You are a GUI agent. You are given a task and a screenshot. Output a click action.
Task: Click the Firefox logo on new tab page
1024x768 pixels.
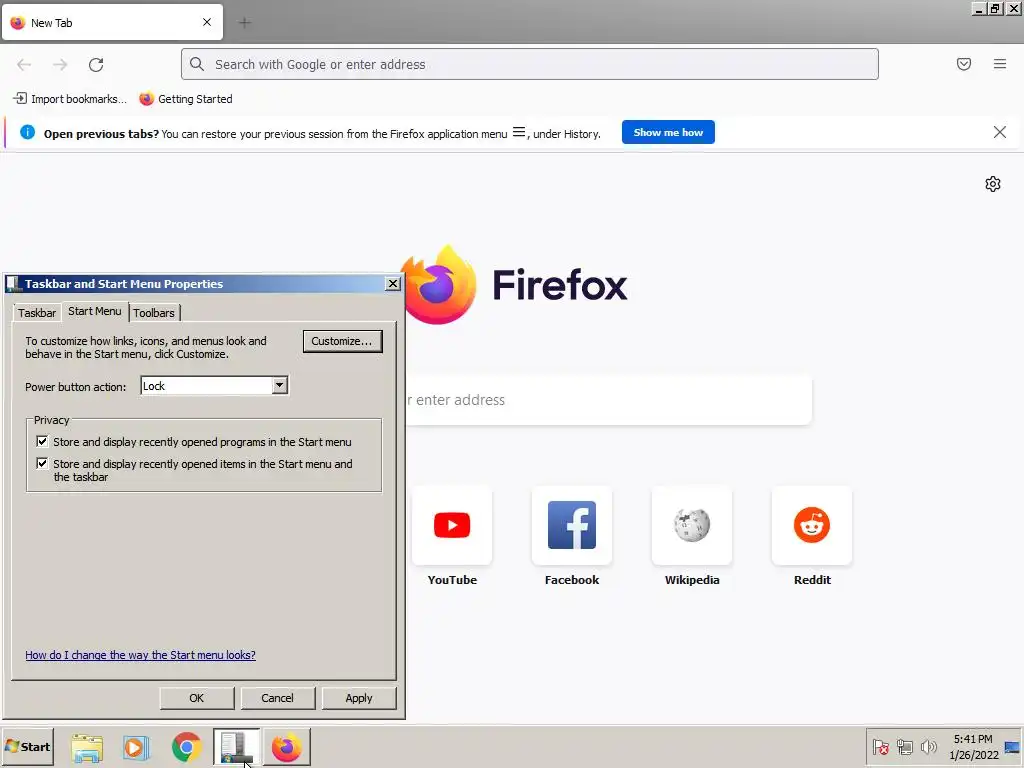pos(440,285)
